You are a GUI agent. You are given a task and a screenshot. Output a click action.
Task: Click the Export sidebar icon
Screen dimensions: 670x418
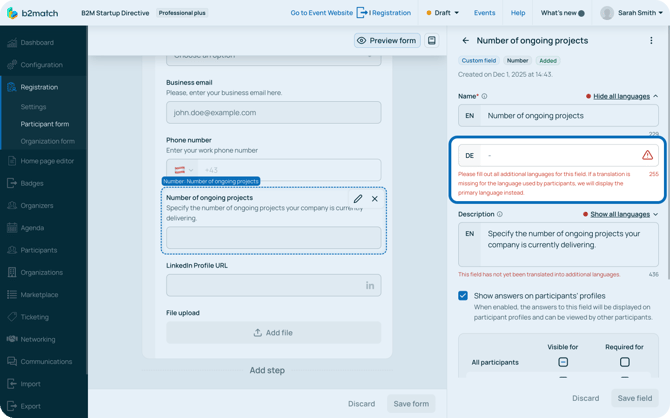pos(12,406)
